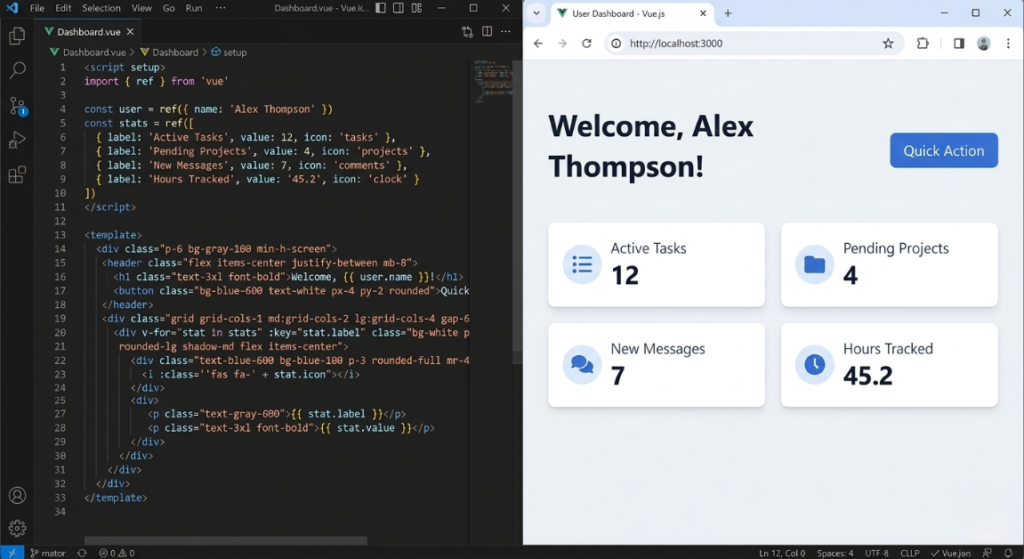This screenshot has width=1024, height=559.
Task: Open Run and Debug view
Action: coord(17,140)
